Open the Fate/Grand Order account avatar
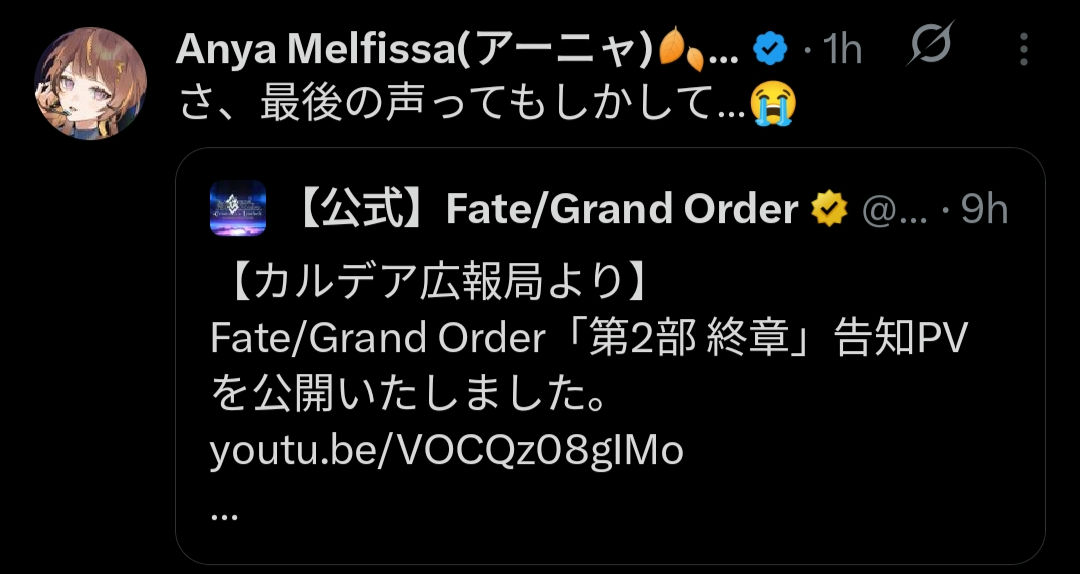Viewport: 1080px width, 574px height. (238, 208)
